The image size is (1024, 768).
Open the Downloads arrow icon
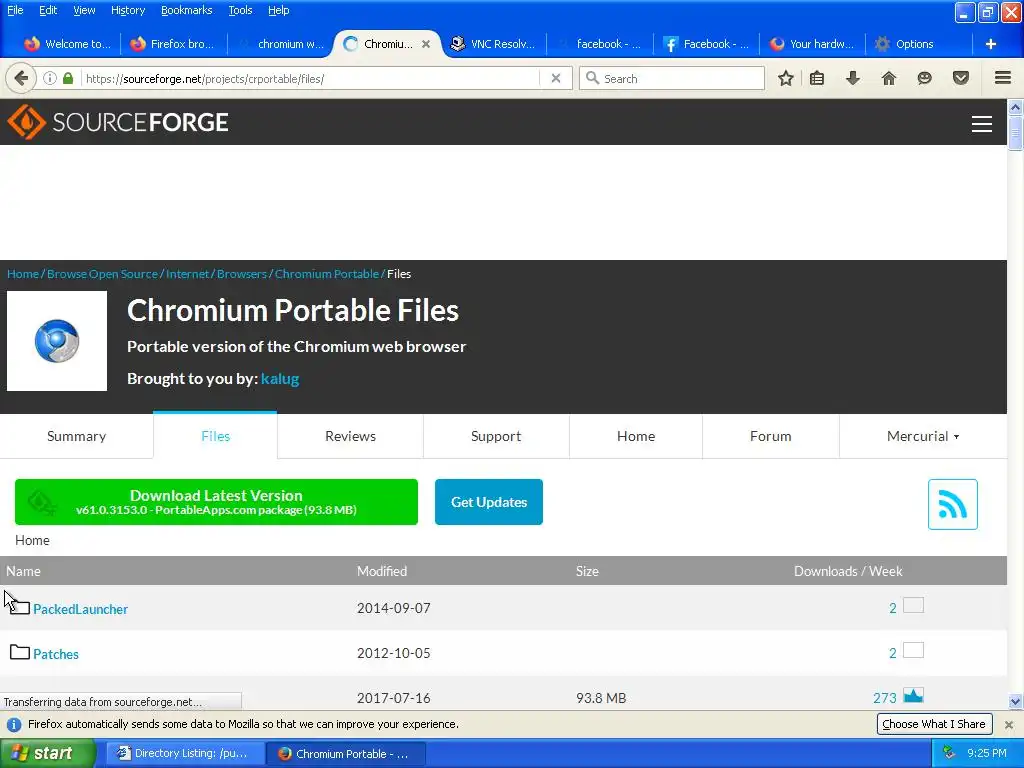852,78
